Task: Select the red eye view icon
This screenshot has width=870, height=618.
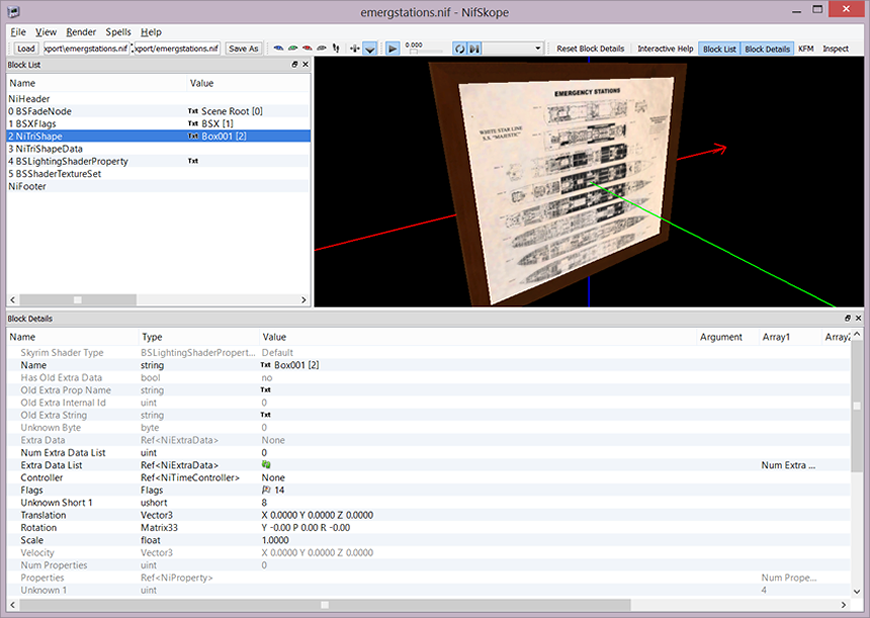Action: 307,48
